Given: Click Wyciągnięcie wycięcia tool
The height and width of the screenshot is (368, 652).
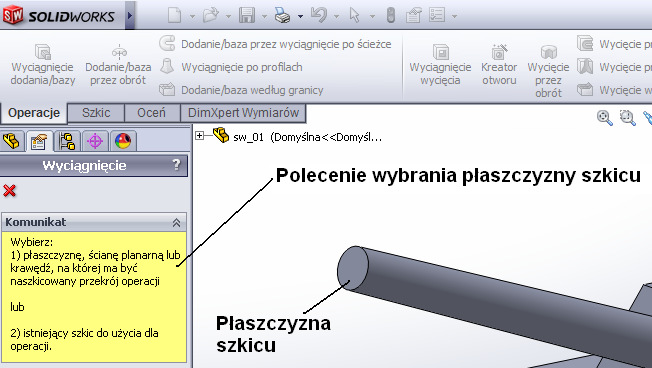Looking at the screenshot, I should pos(440,64).
